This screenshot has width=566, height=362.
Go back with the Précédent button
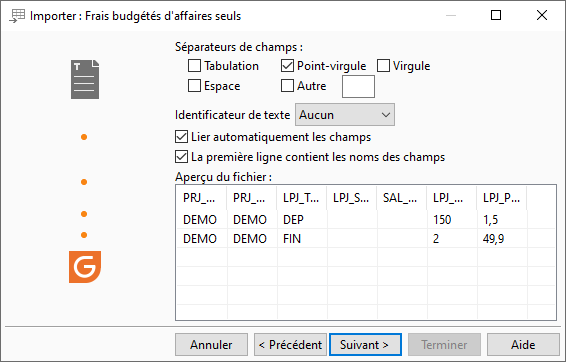coord(291,345)
